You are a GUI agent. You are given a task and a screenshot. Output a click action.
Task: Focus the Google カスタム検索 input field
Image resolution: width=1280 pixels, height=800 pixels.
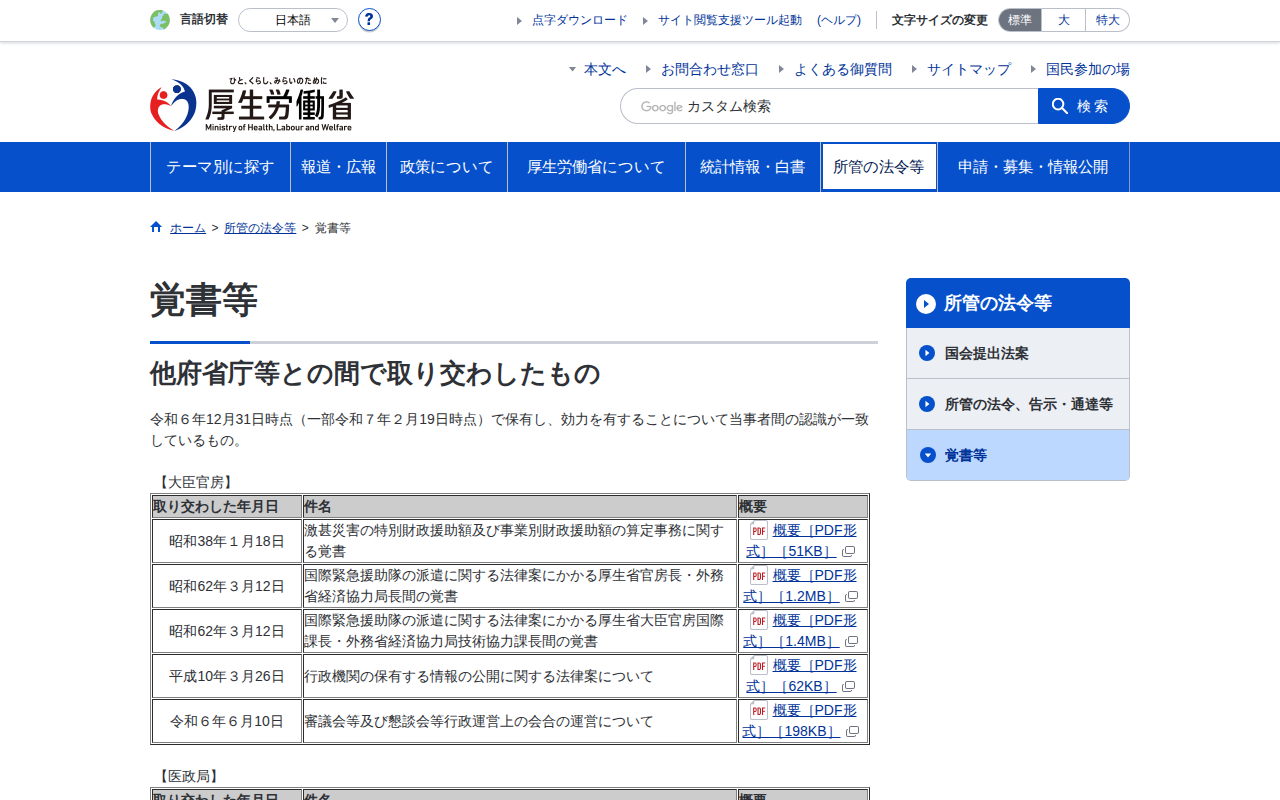(x=829, y=106)
